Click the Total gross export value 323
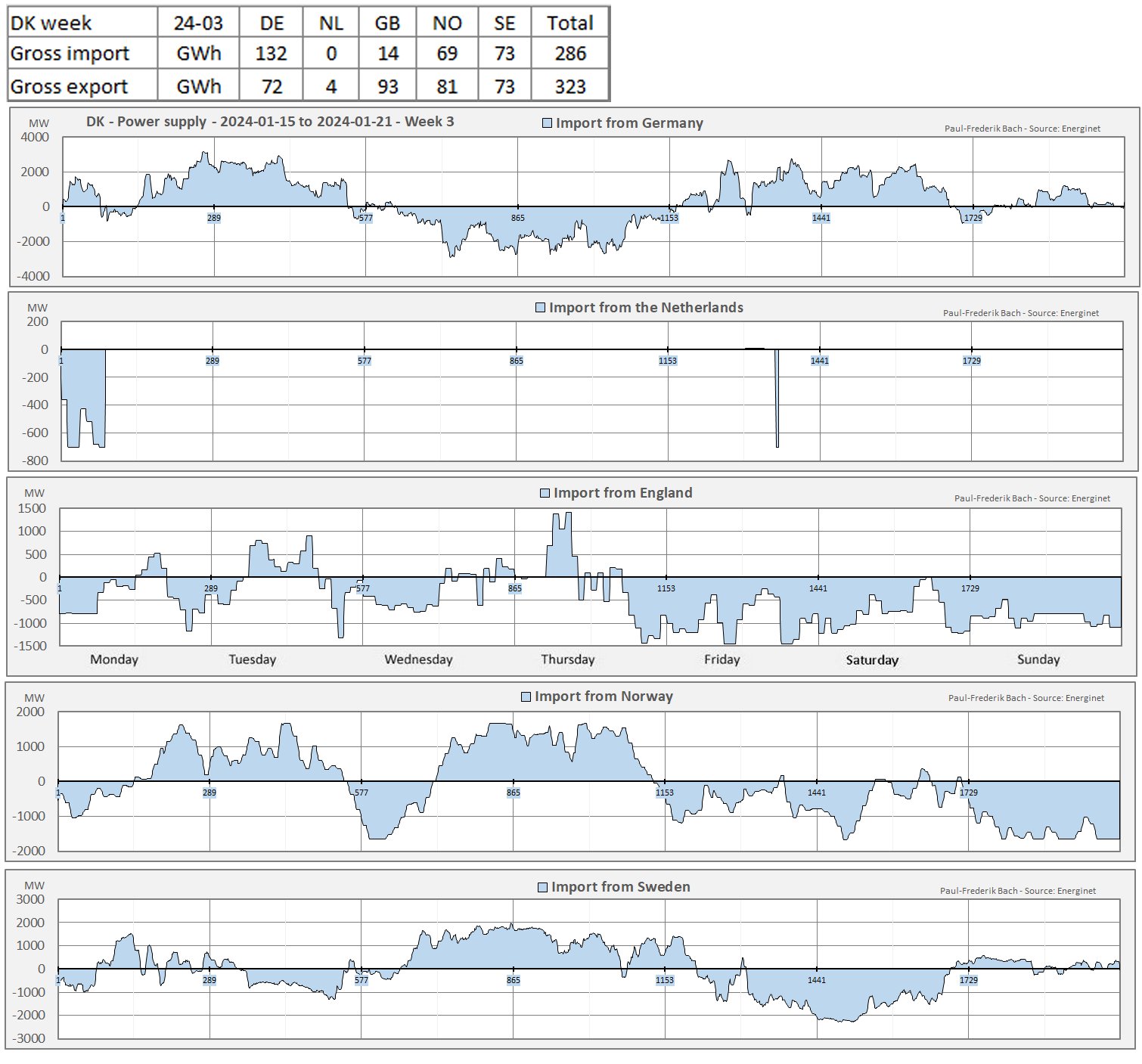 coord(569,86)
